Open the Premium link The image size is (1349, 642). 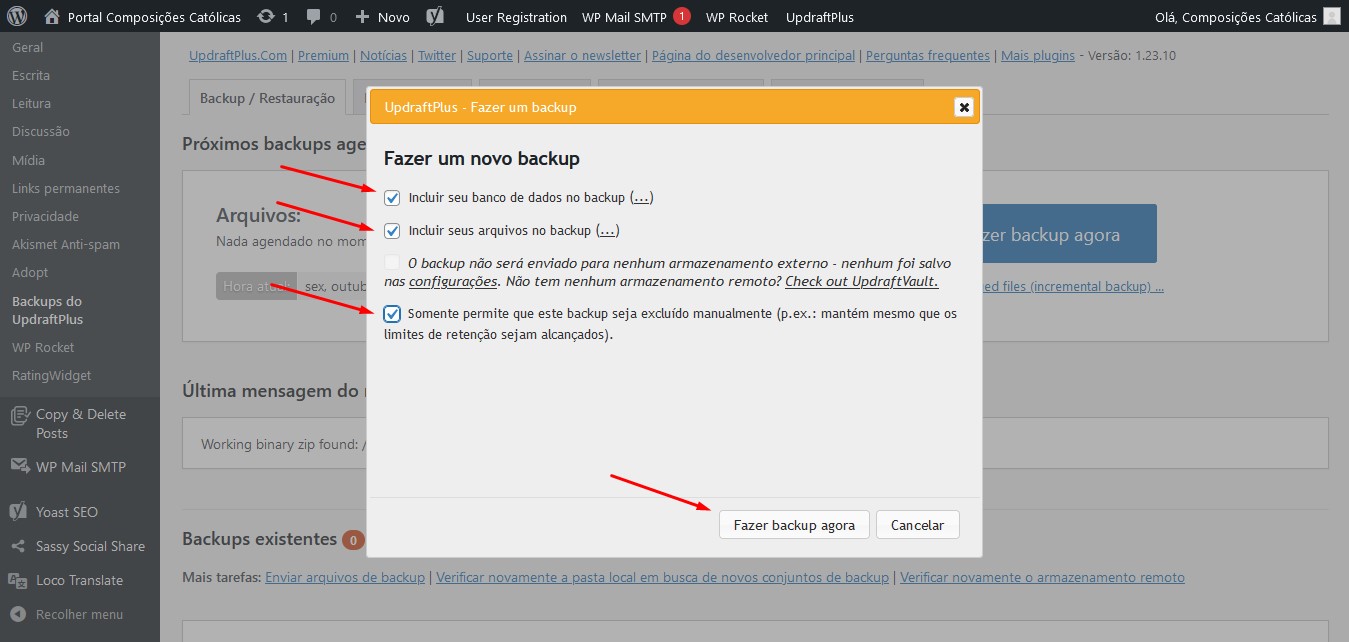(x=323, y=56)
